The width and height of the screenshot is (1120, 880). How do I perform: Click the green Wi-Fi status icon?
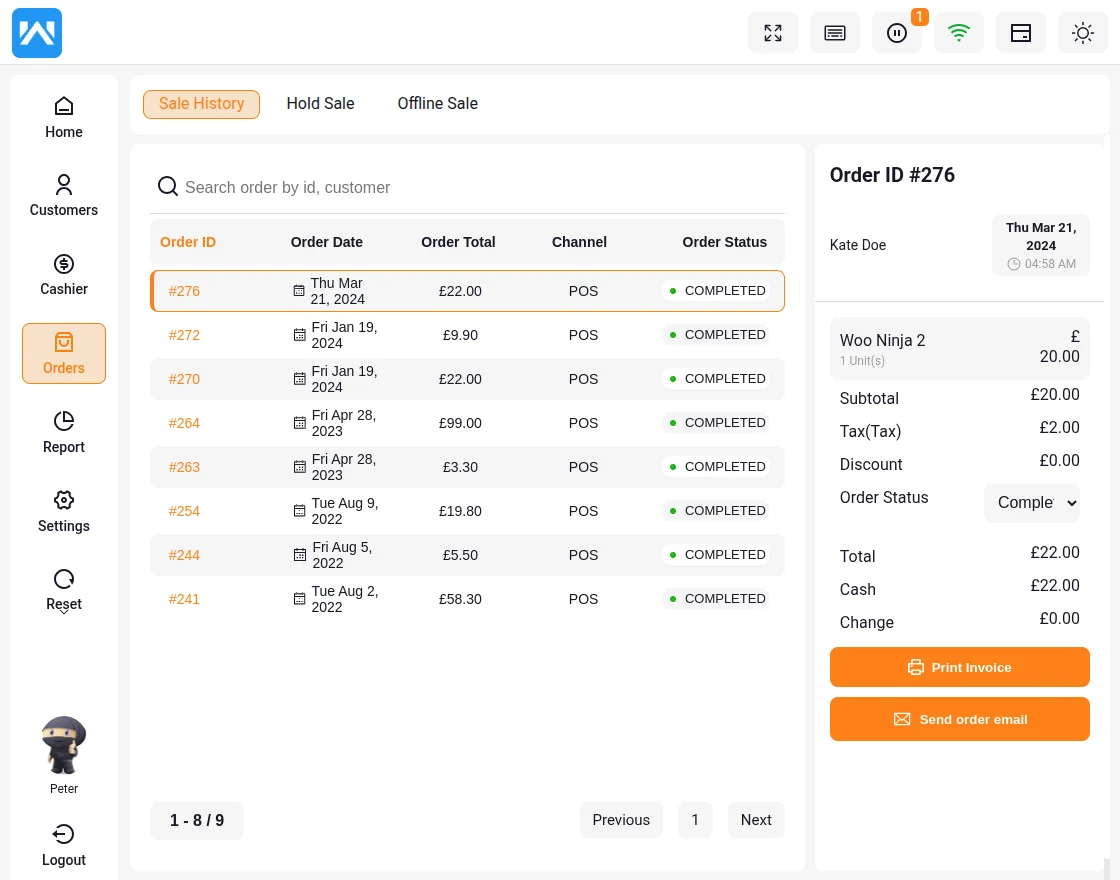point(959,33)
